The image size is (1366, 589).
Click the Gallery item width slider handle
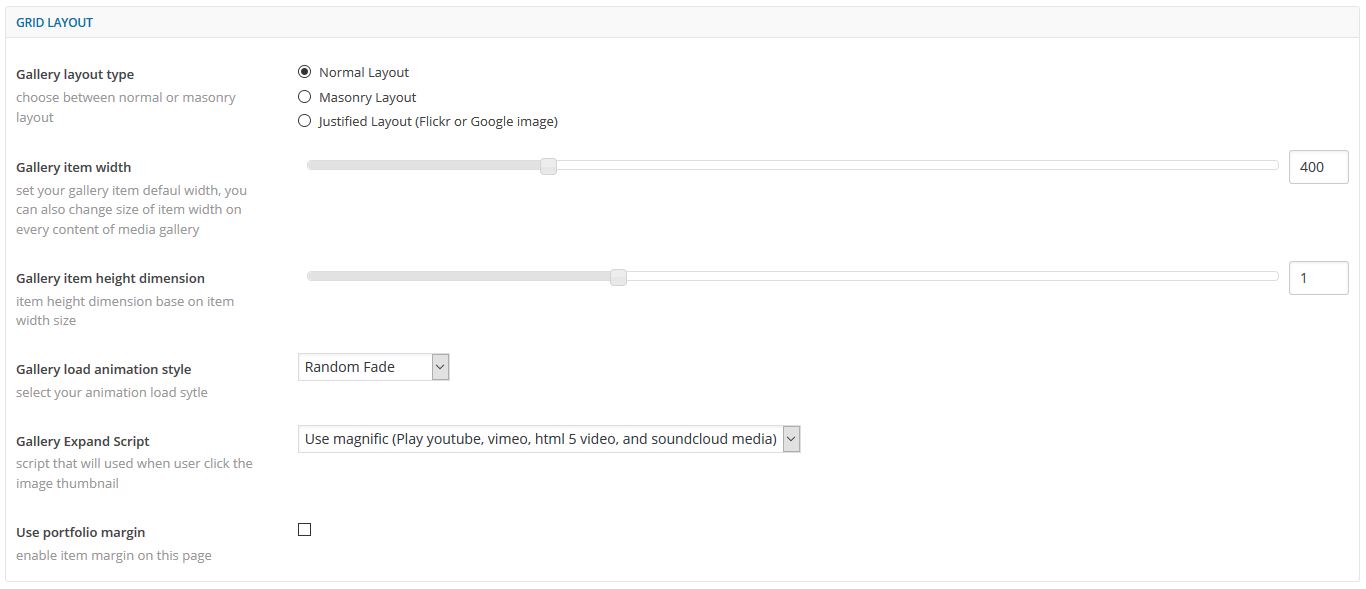click(x=548, y=167)
